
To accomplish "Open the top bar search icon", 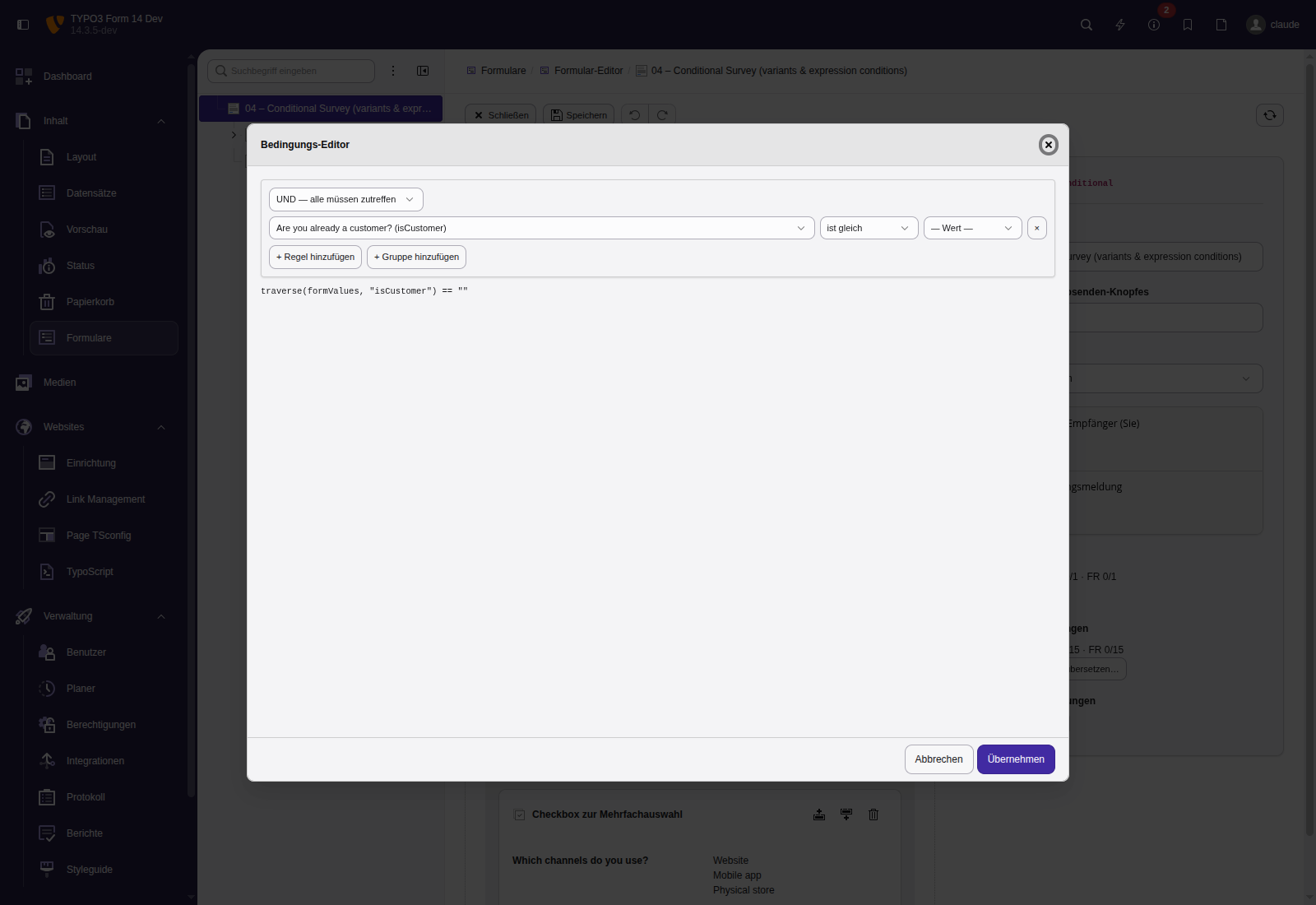I will pyautogui.click(x=1087, y=25).
